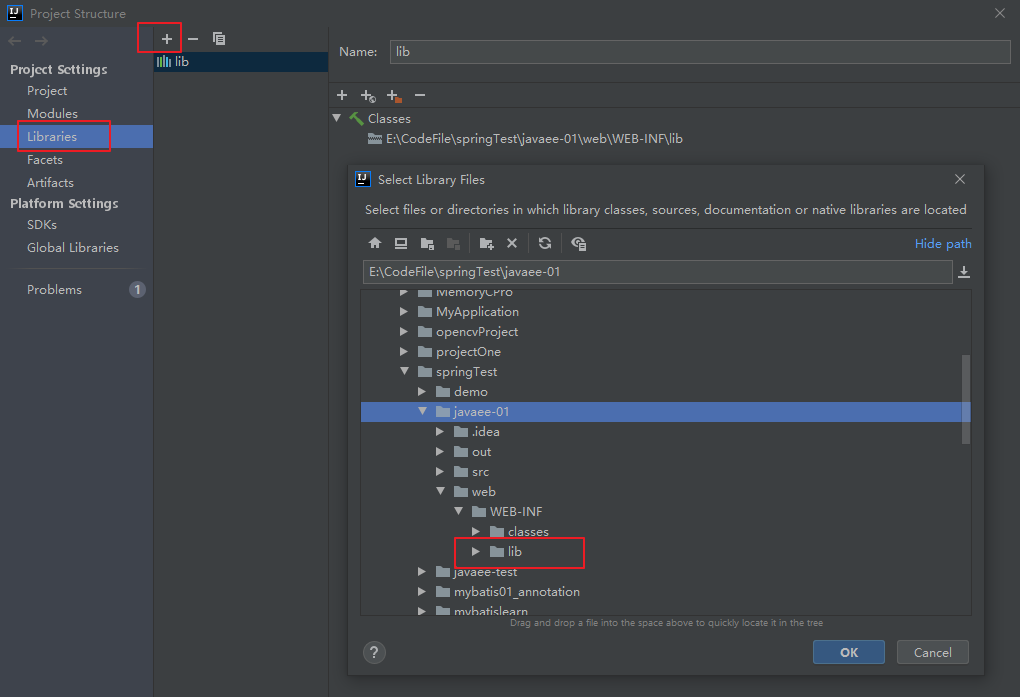Cancel the Select Library Files dialog
The image size is (1020, 697).
tap(932, 652)
